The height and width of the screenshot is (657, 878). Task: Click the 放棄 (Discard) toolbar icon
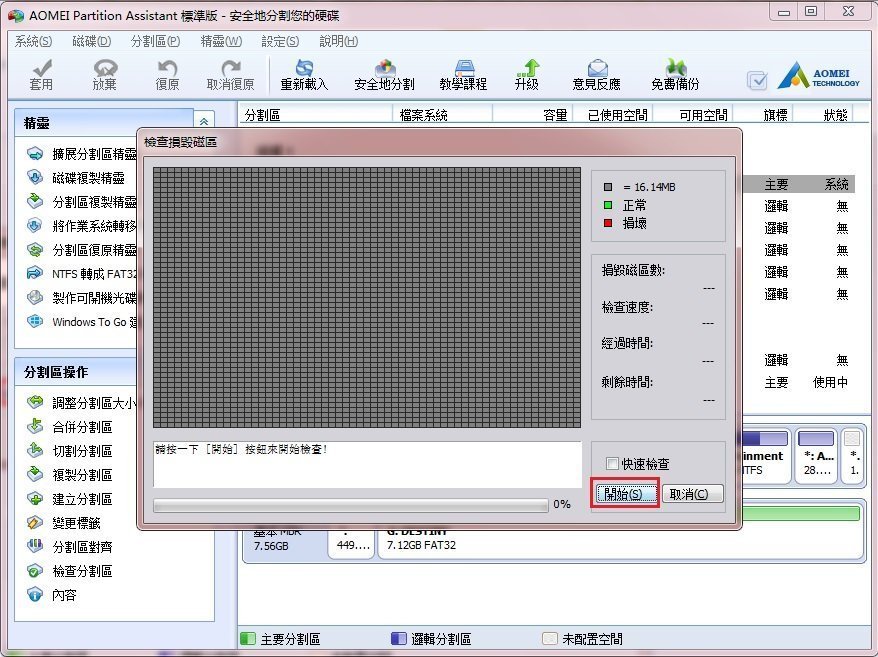pyautogui.click(x=105, y=74)
